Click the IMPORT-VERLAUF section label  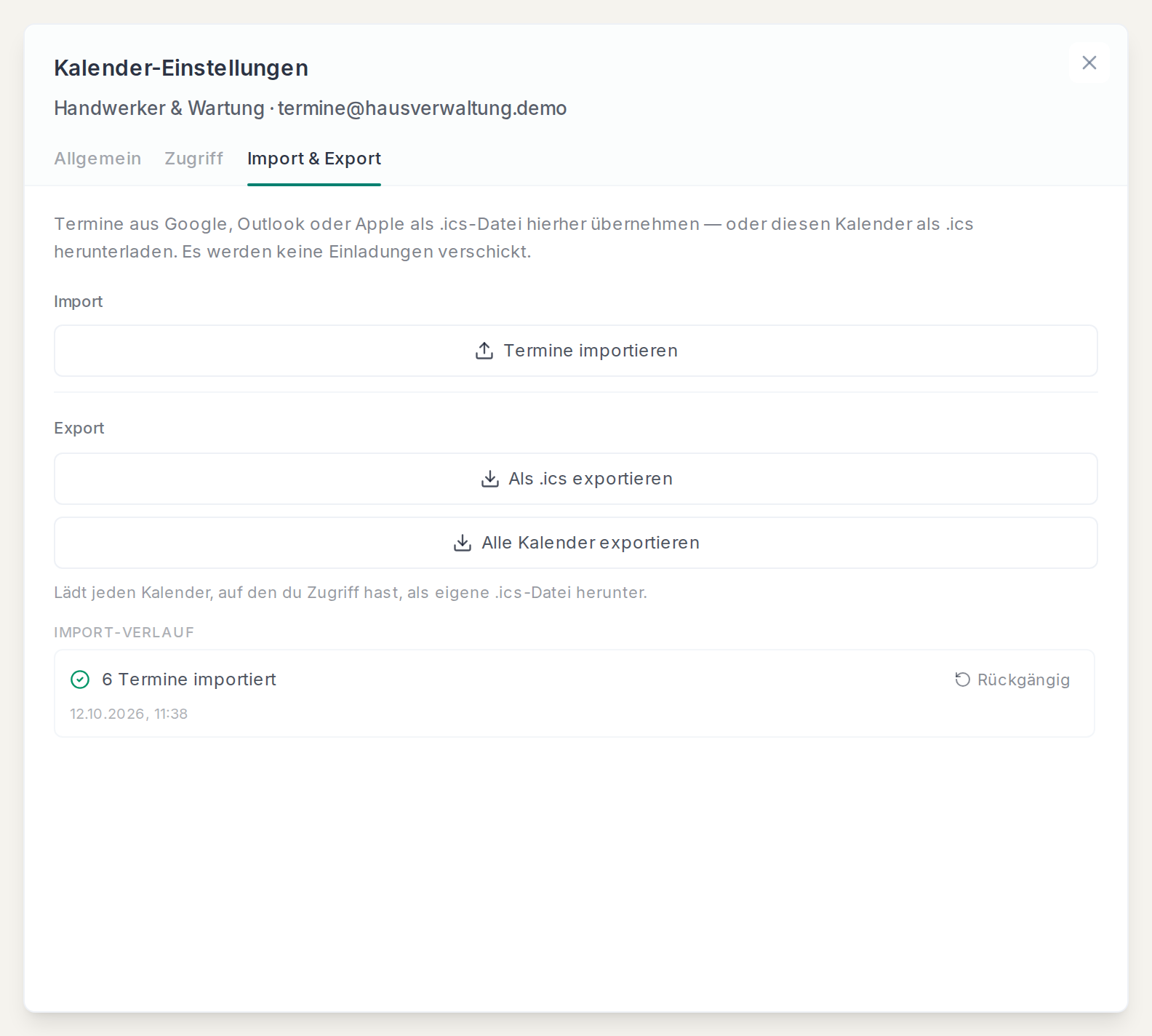(x=124, y=632)
